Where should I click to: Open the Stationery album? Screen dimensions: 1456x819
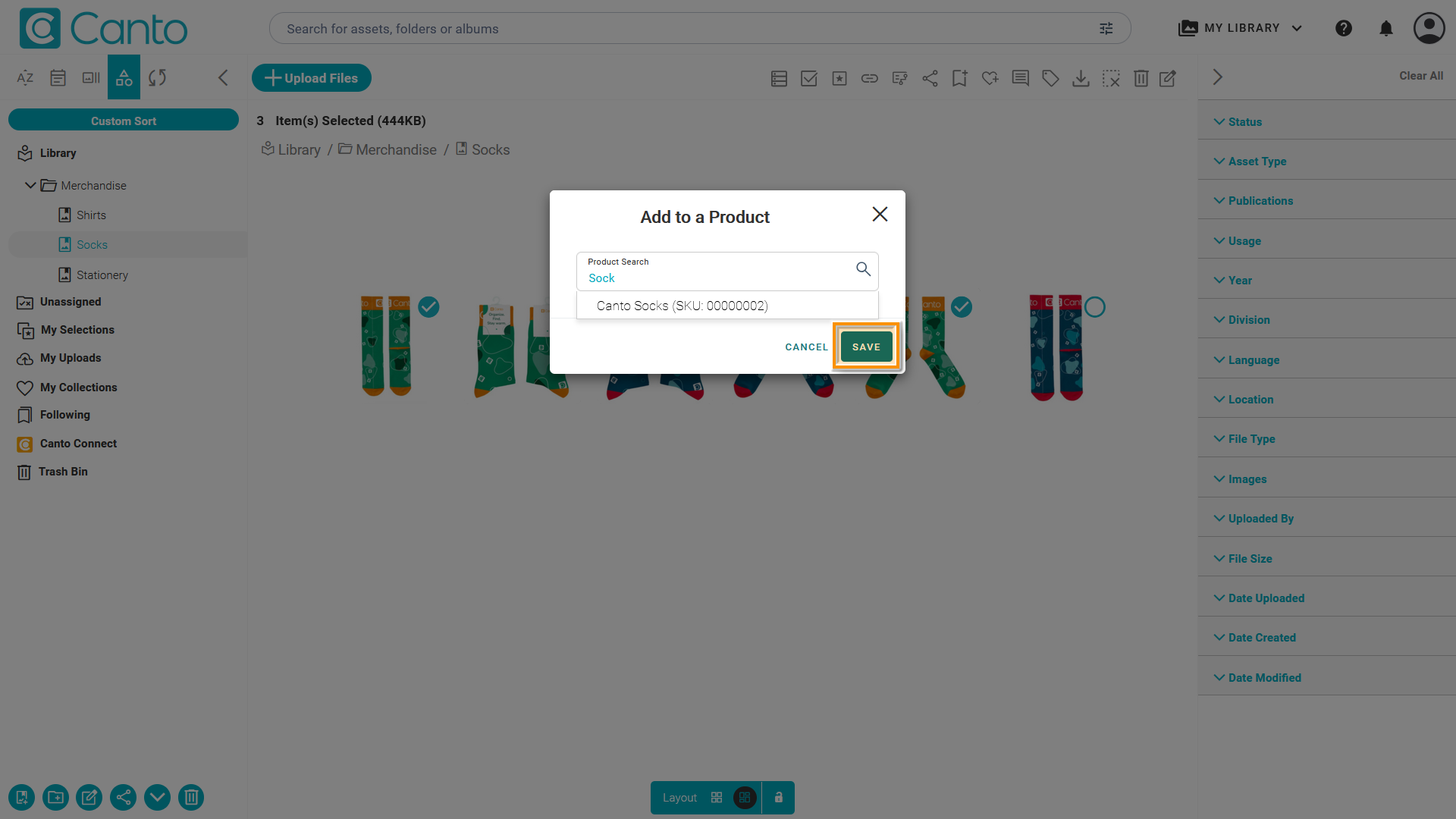coord(102,275)
